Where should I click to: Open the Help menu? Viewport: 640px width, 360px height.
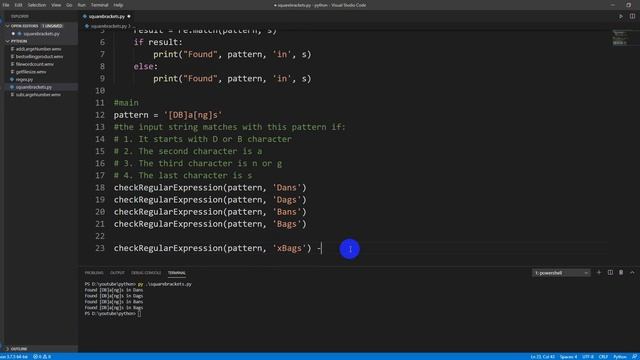point(118,5)
